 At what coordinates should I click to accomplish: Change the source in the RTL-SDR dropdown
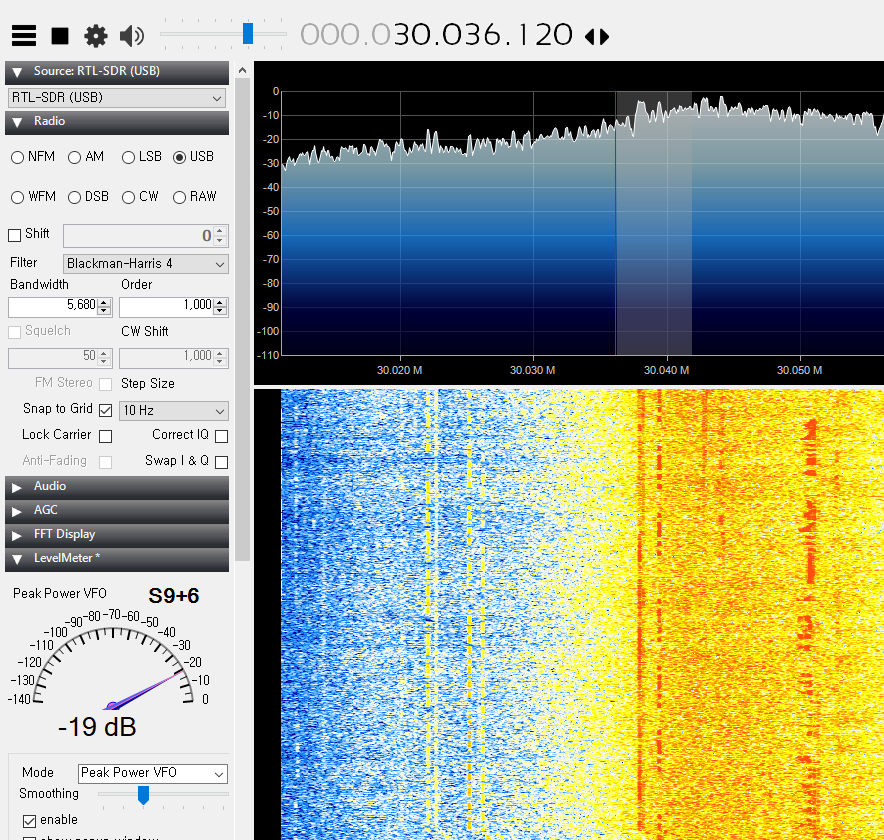click(x=116, y=97)
